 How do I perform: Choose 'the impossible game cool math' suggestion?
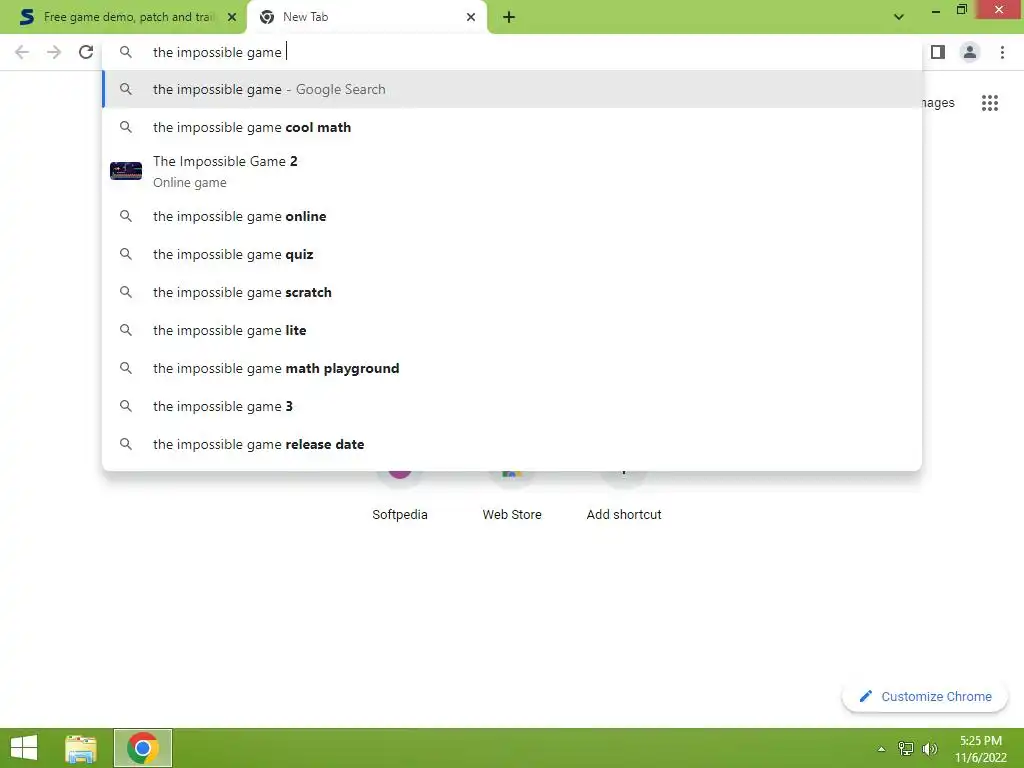pyautogui.click(x=512, y=127)
